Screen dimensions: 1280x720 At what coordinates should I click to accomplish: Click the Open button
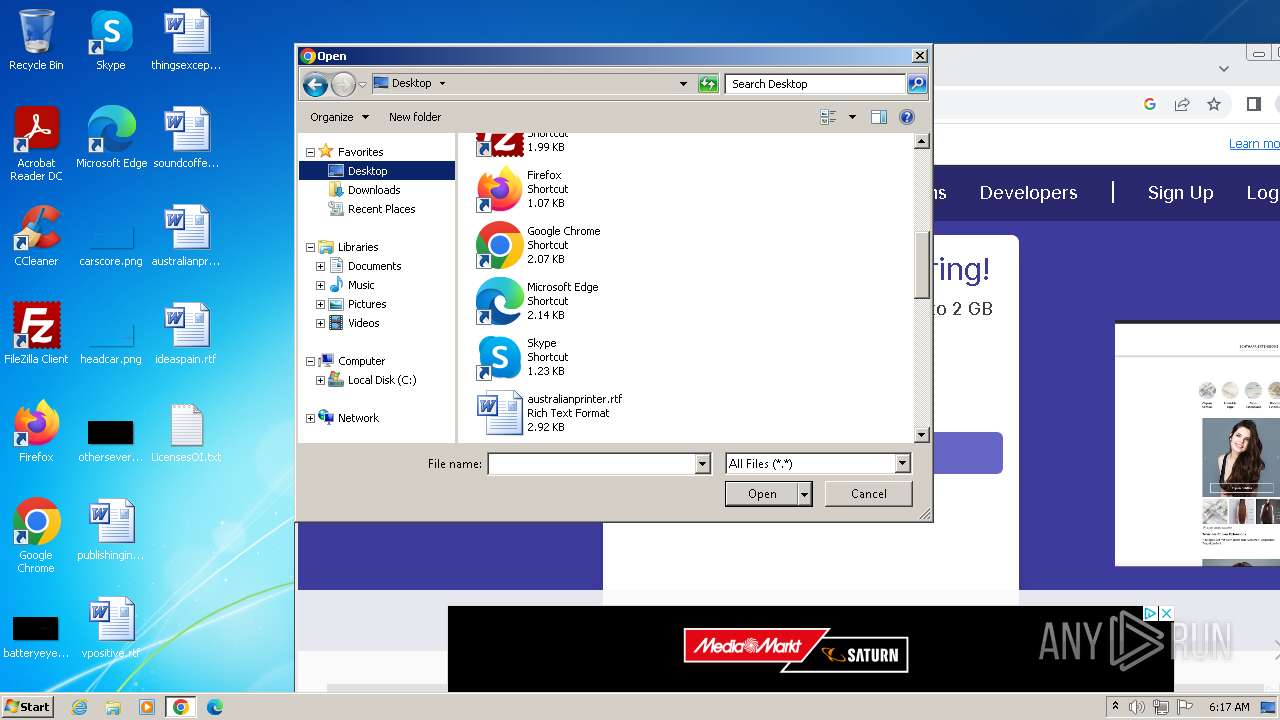tap(761, 494)
